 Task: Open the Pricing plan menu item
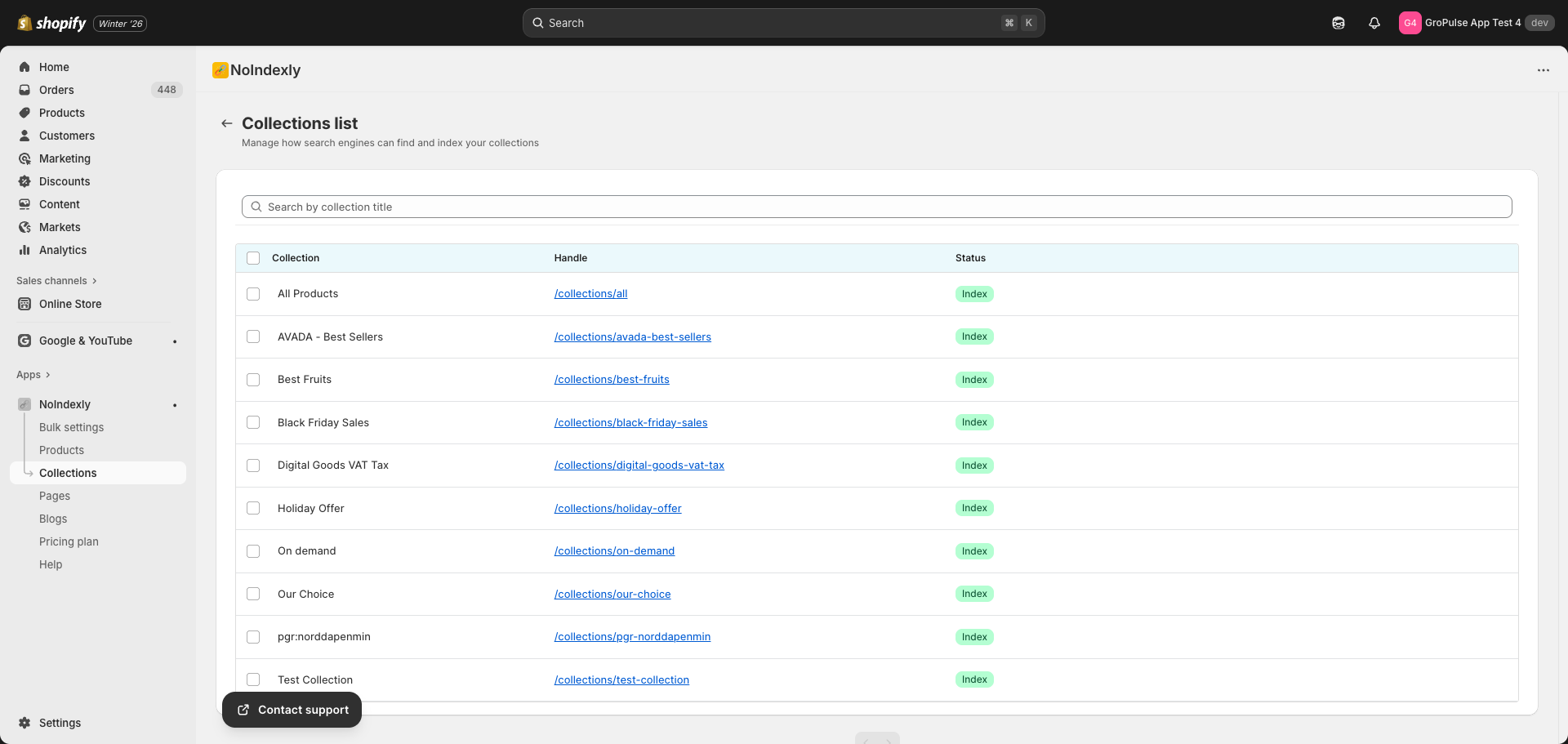(x=69, y=541)
